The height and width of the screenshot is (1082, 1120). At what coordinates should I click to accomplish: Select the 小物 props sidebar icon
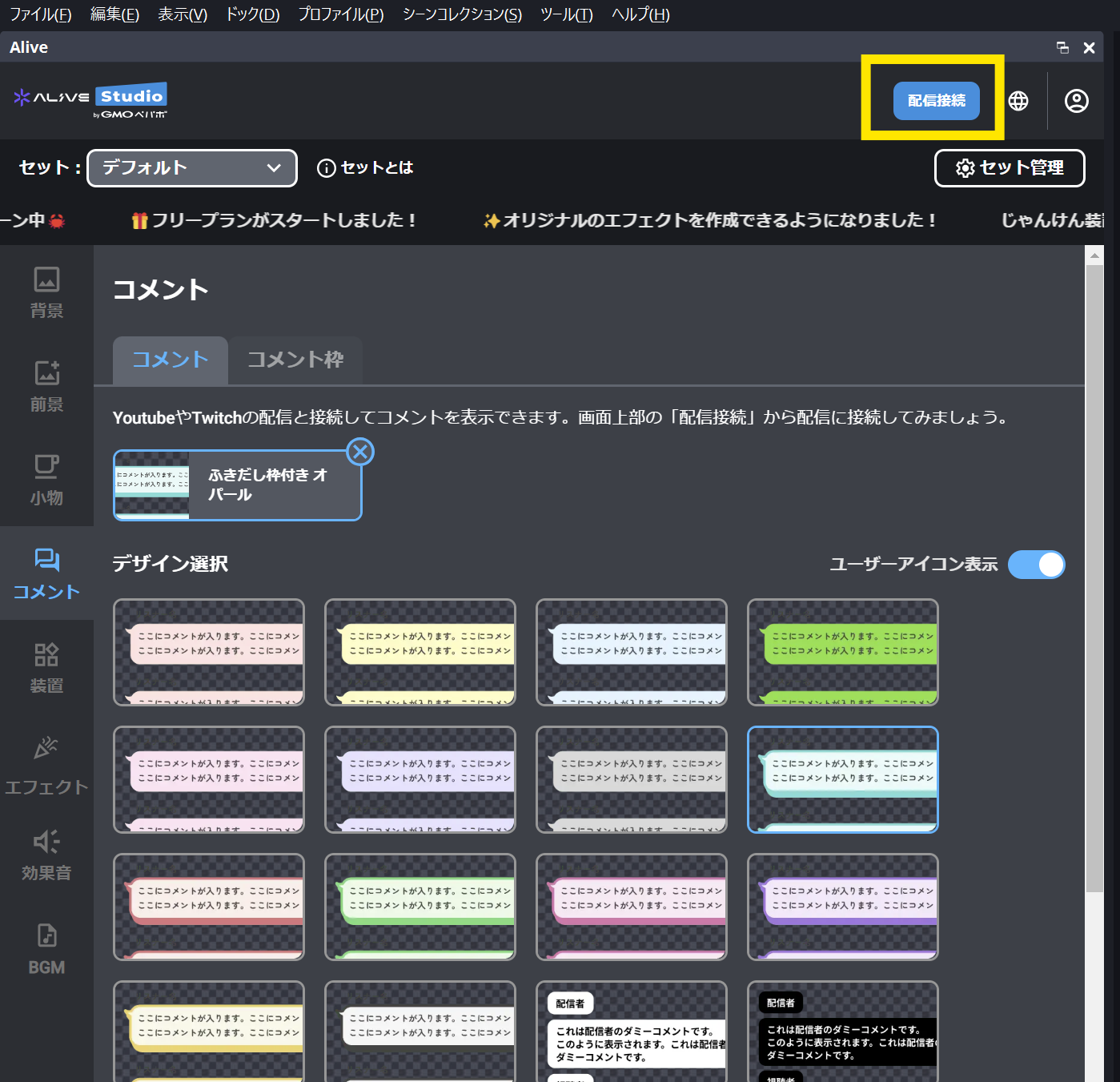(46, 480)
